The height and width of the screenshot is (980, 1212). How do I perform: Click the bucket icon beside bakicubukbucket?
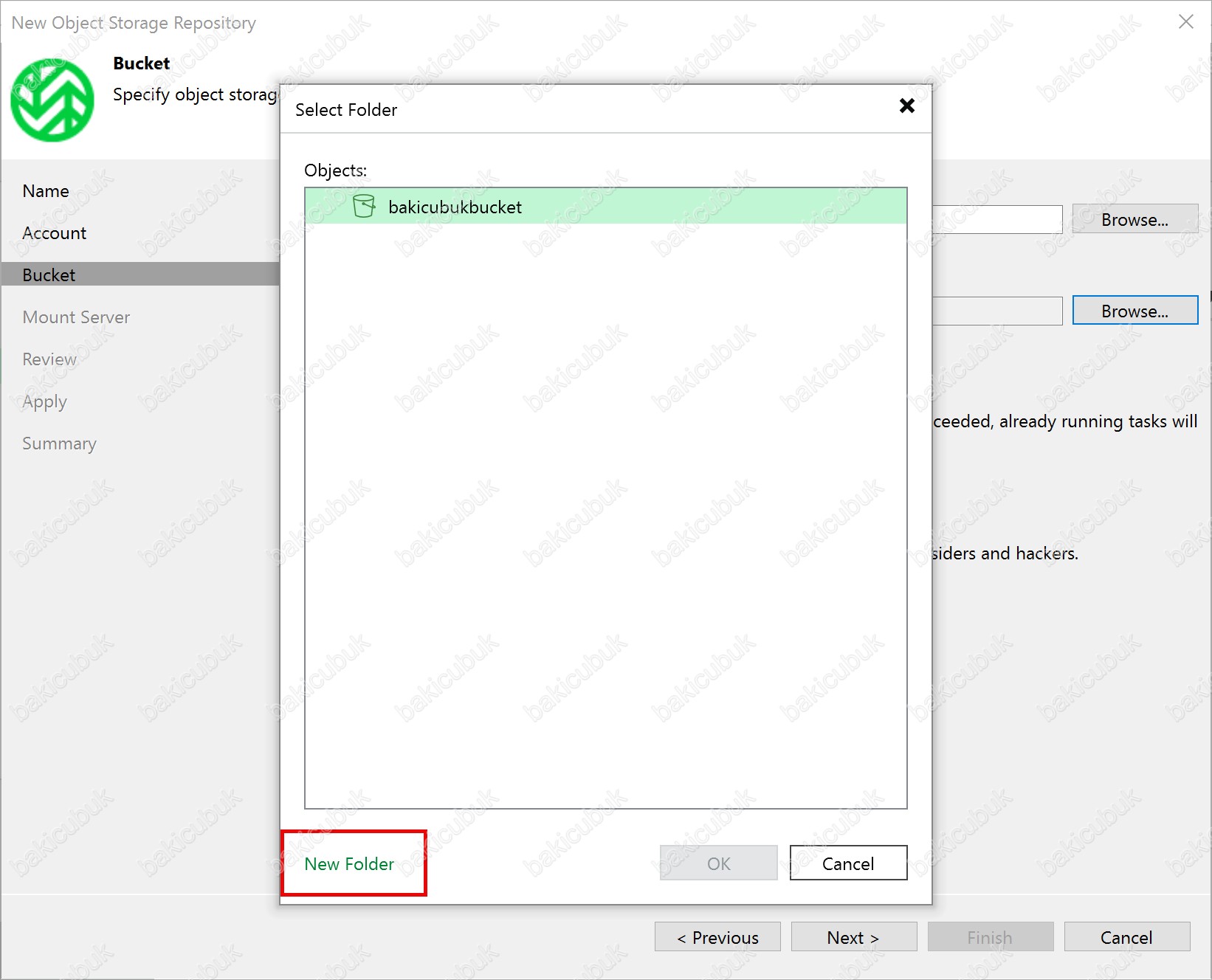point(363,207)
